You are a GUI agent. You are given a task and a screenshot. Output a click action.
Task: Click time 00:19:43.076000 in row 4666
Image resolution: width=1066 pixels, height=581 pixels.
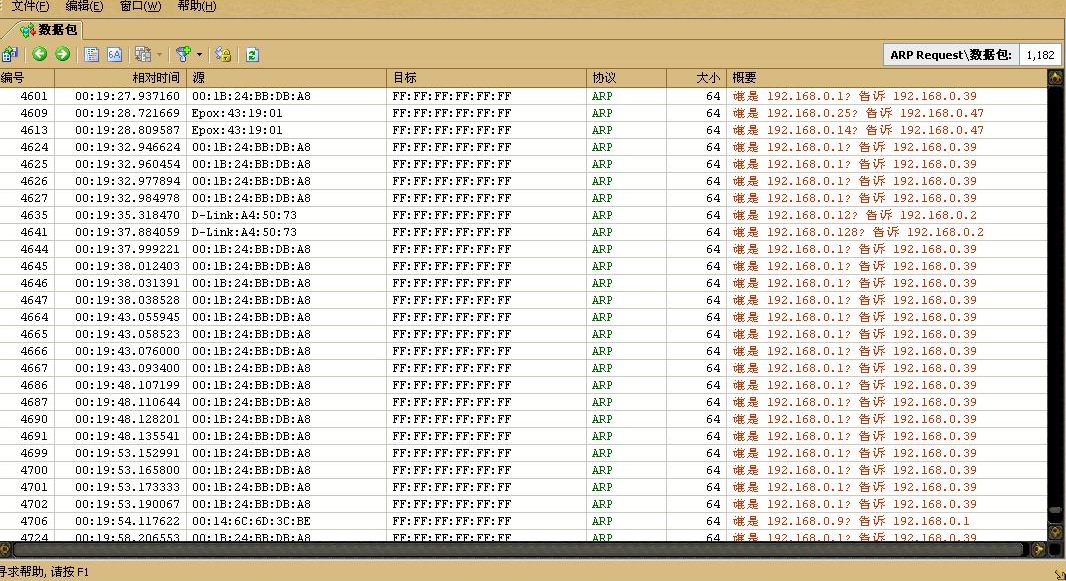127,351
